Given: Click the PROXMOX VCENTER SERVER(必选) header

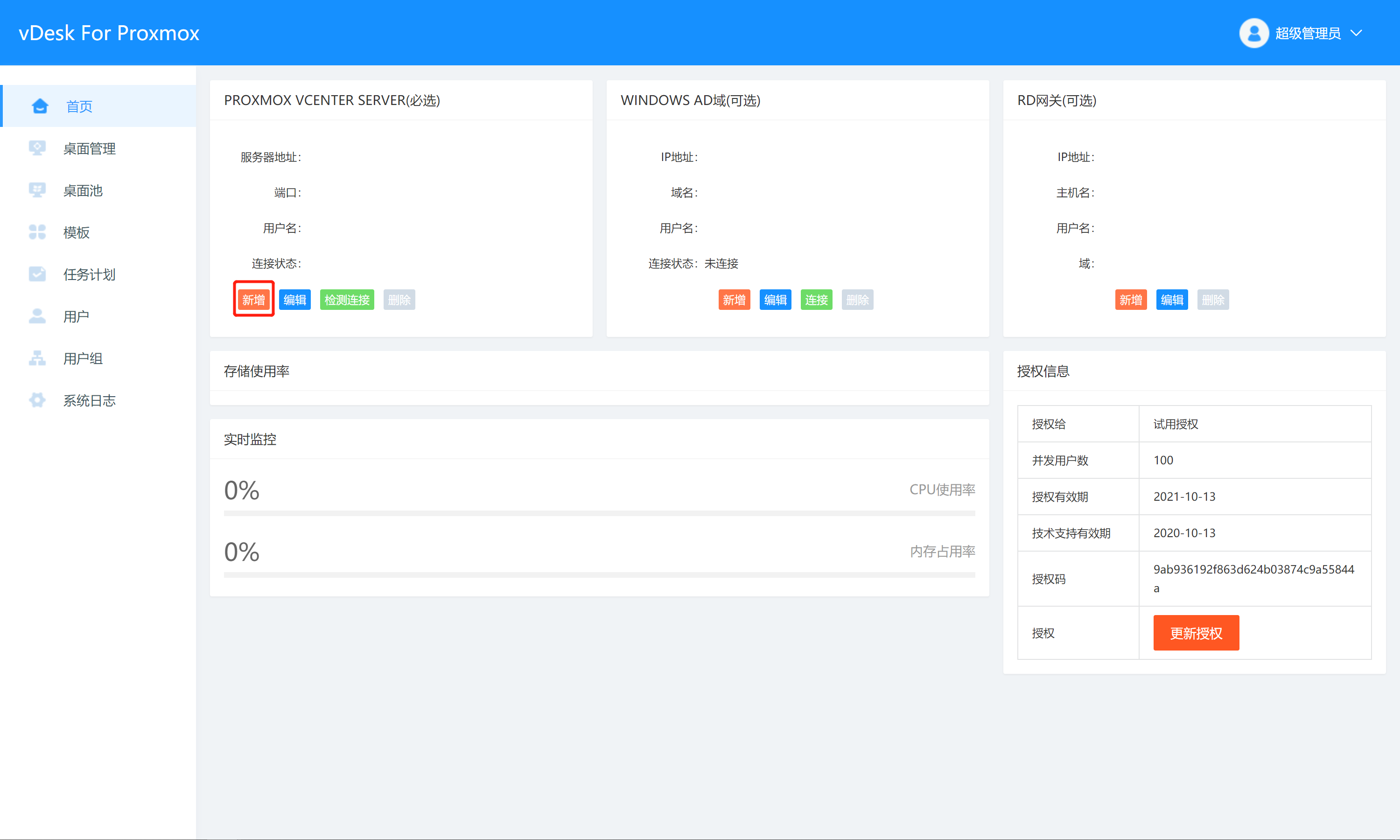Looking at the screenshot, I should tap(332, 100).
